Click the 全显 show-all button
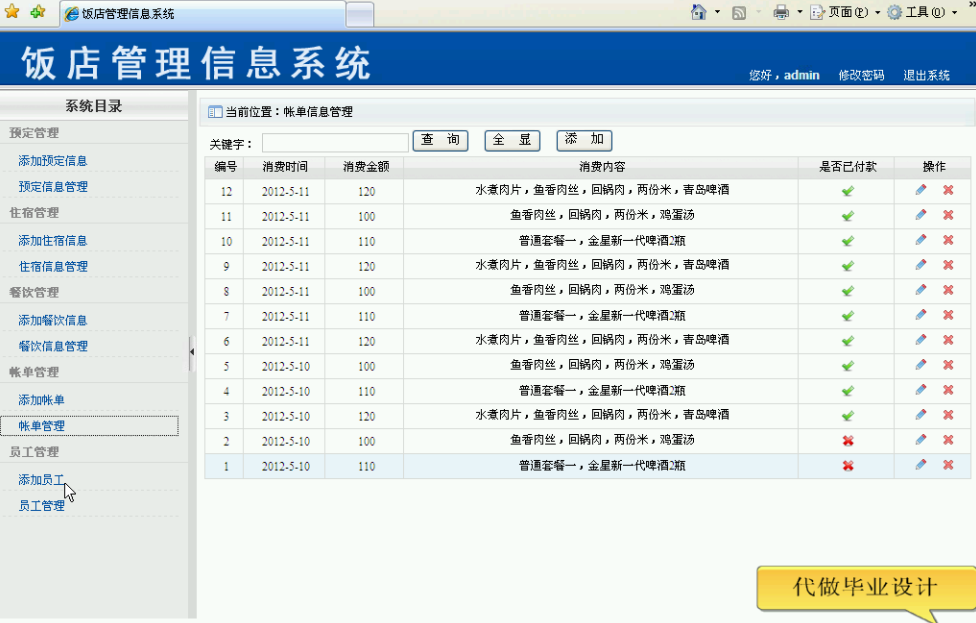976x623 pixels. point(512,140)
